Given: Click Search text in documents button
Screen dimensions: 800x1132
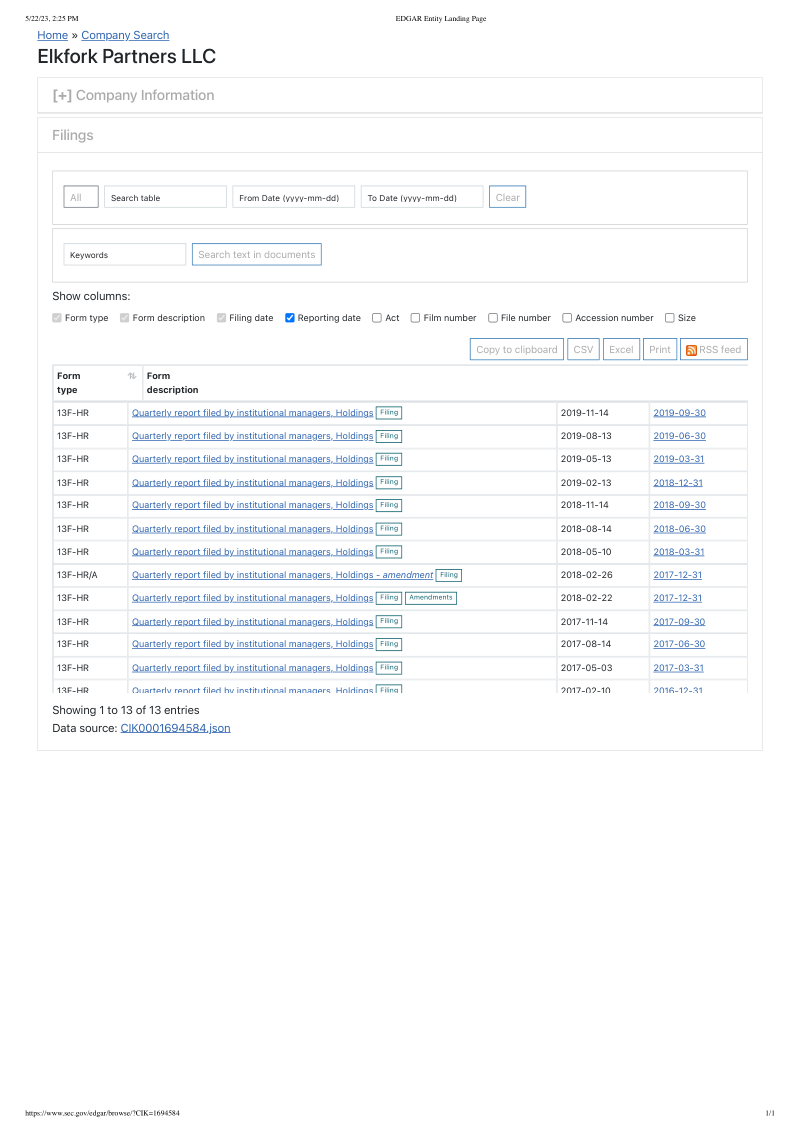Looking at the screenshot, I should (x=256, y=255).
